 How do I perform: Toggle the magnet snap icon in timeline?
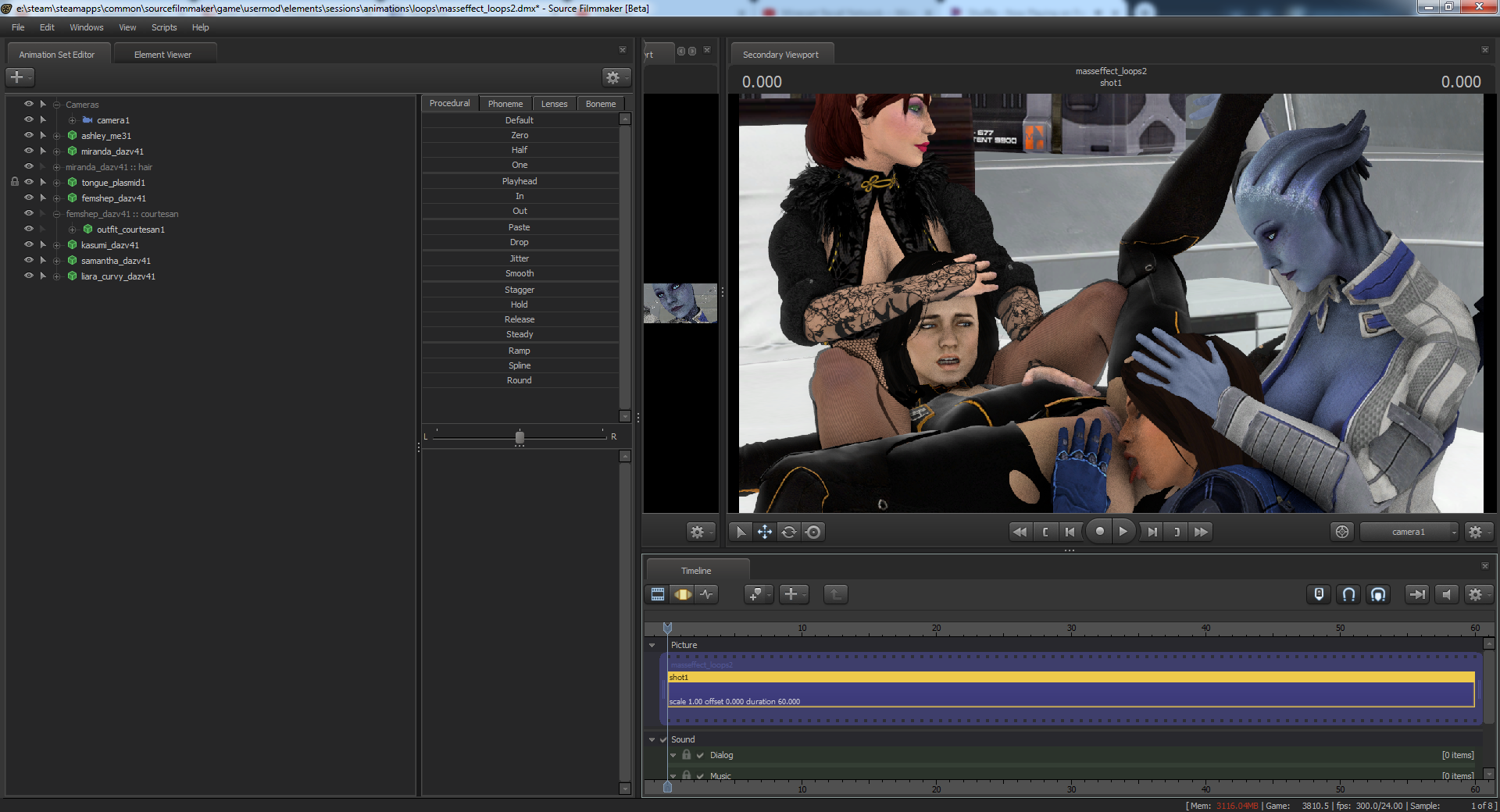coord(1348,594)
